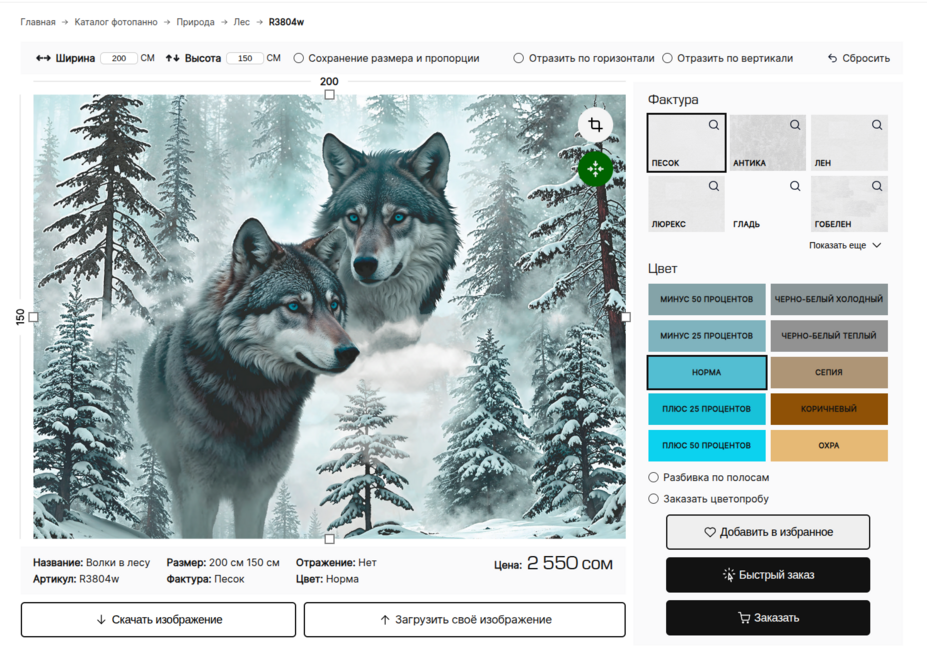Image resolution: width=927 pixels, height=655 pixels.
Task: Click Сбросить reset button
Action: pyautogui.click(x=858, y=58)
